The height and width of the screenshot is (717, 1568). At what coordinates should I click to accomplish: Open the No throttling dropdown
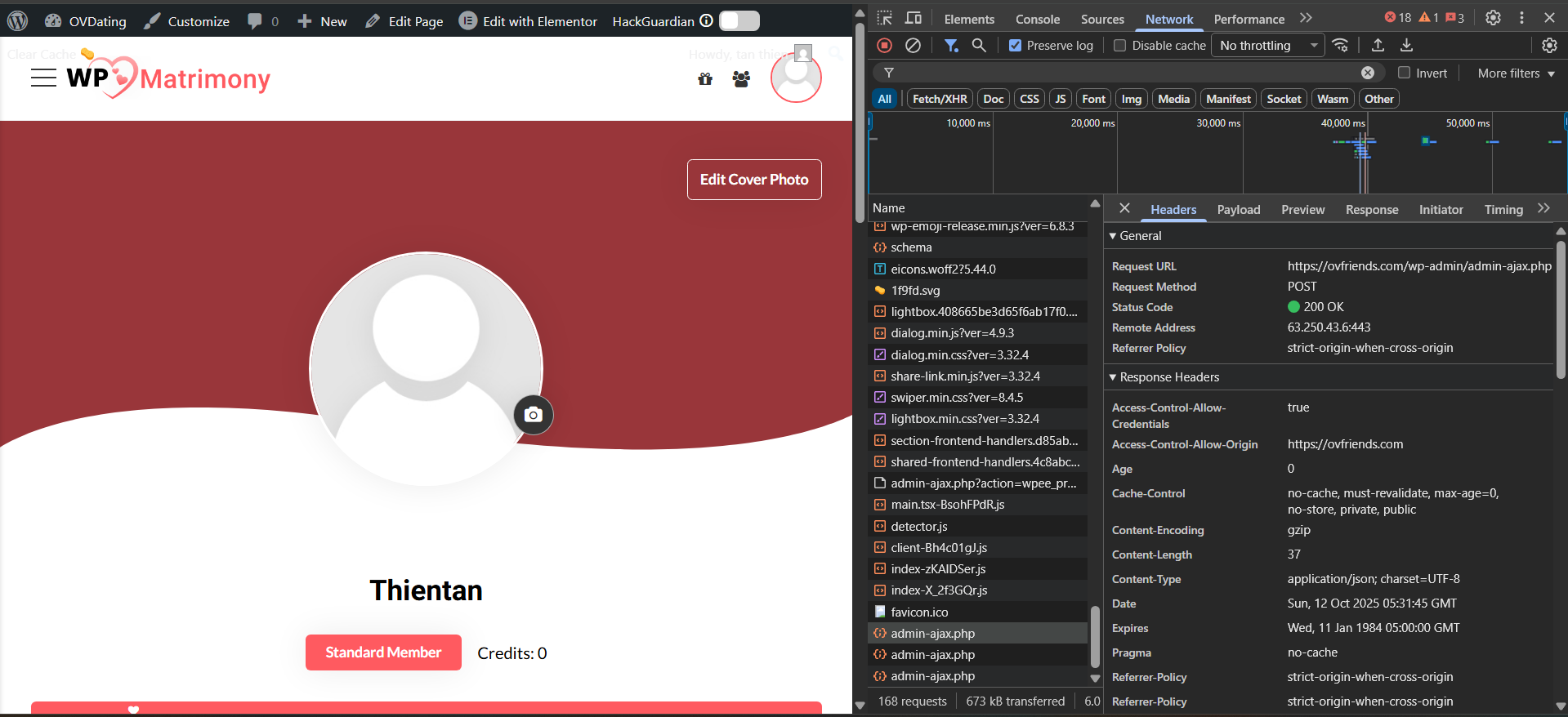click(x=1268, y=46)
